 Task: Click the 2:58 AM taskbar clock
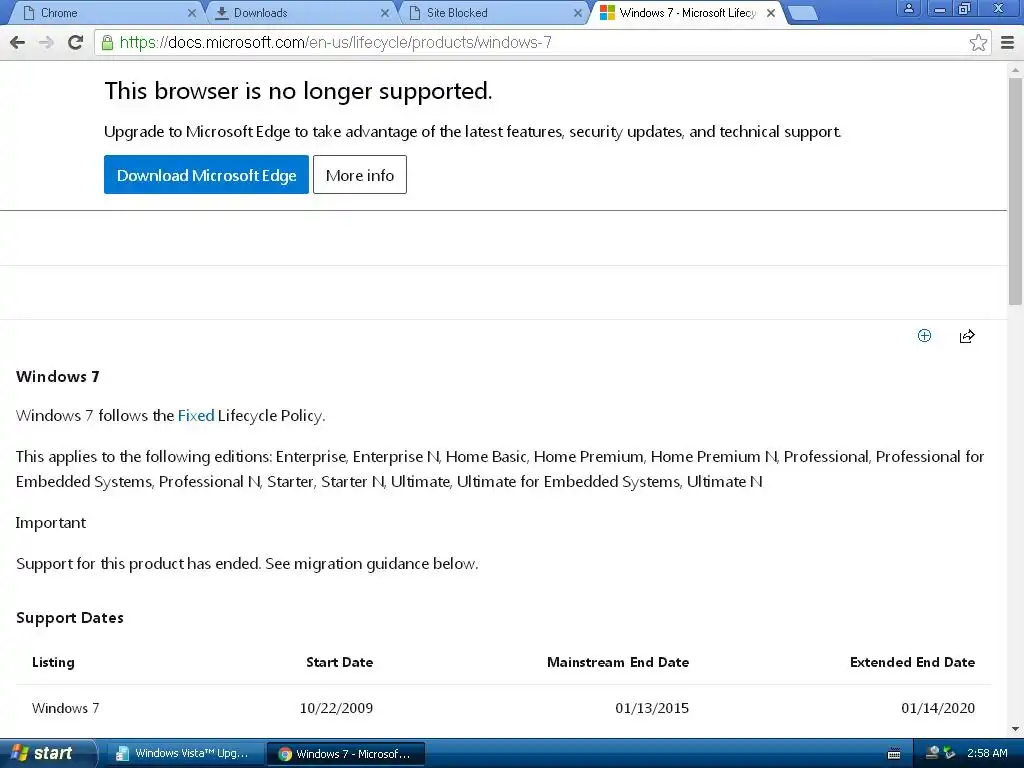click(987, 753)
